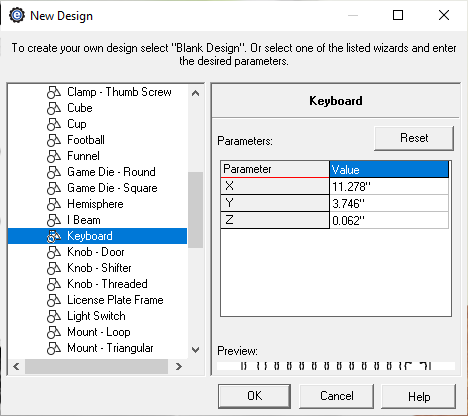The height and width of the screenshot is (416, 468).
Task: Click the wizard icon beside Cup
Action: tap(54, 124)
